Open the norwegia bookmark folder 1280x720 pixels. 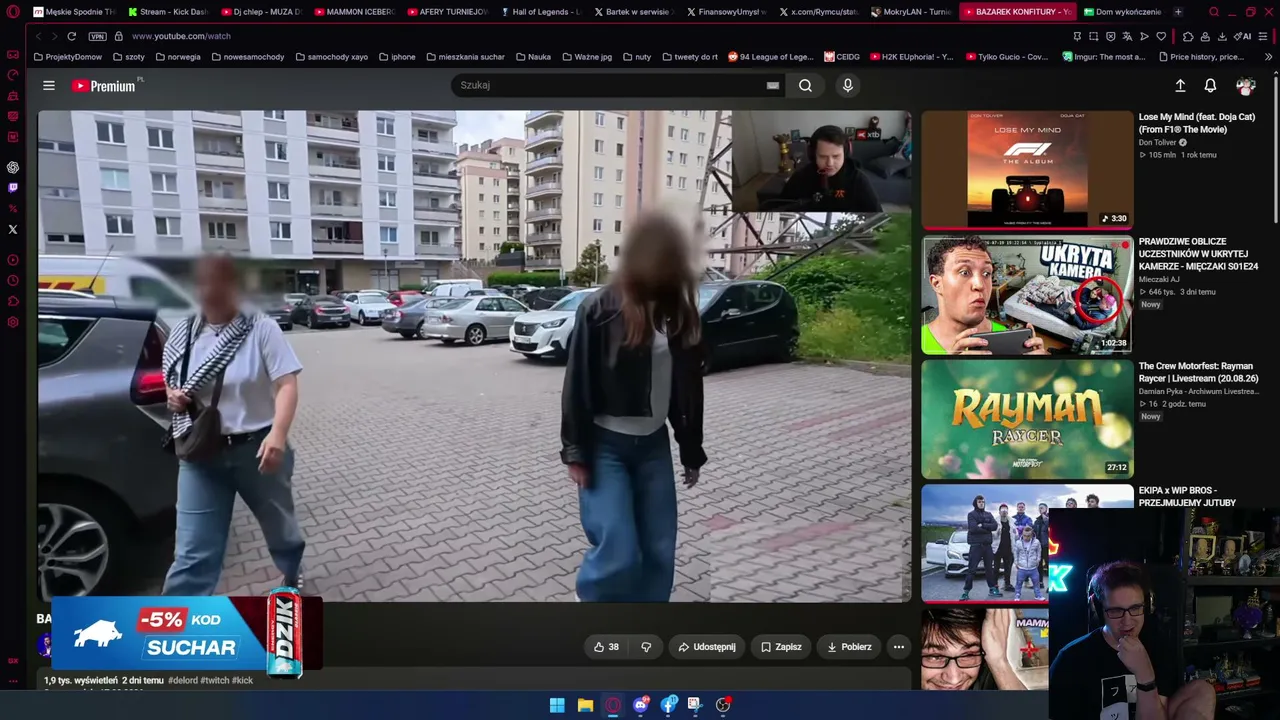(x=178, y=57)
